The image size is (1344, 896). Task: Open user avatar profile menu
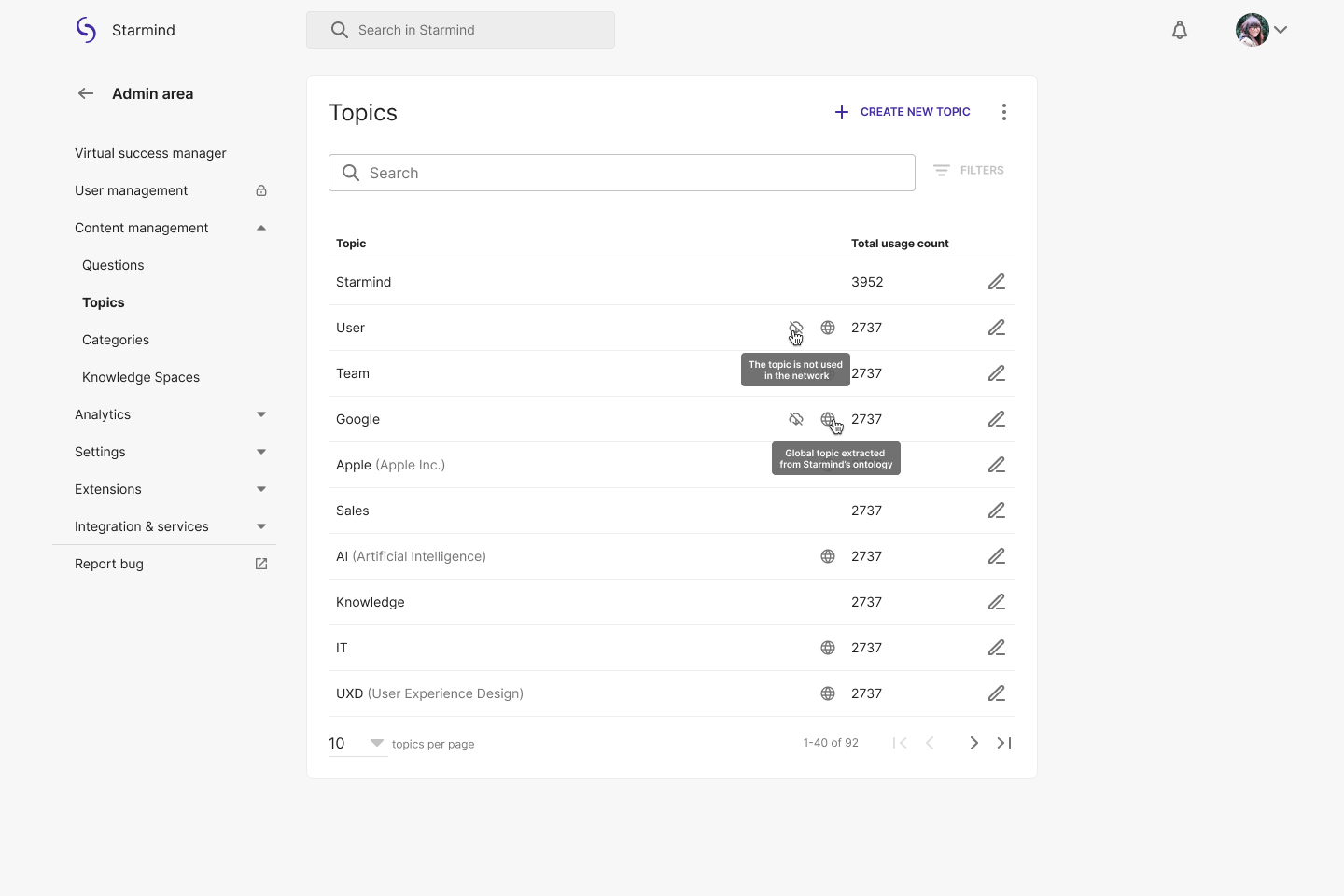point(1252,30)
